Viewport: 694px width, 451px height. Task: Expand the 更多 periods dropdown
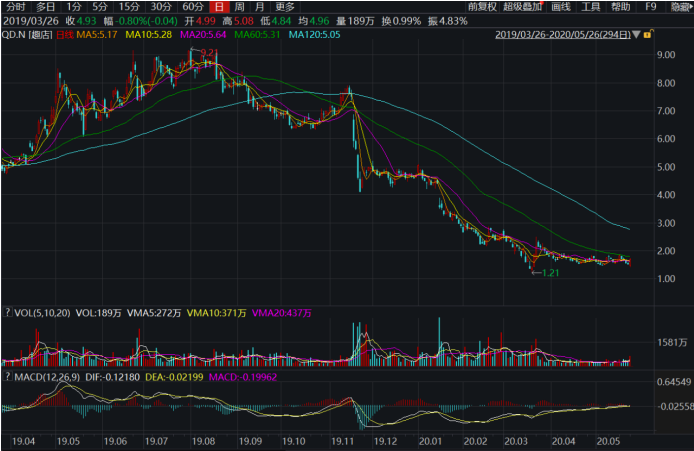click(x=284, y=7)
